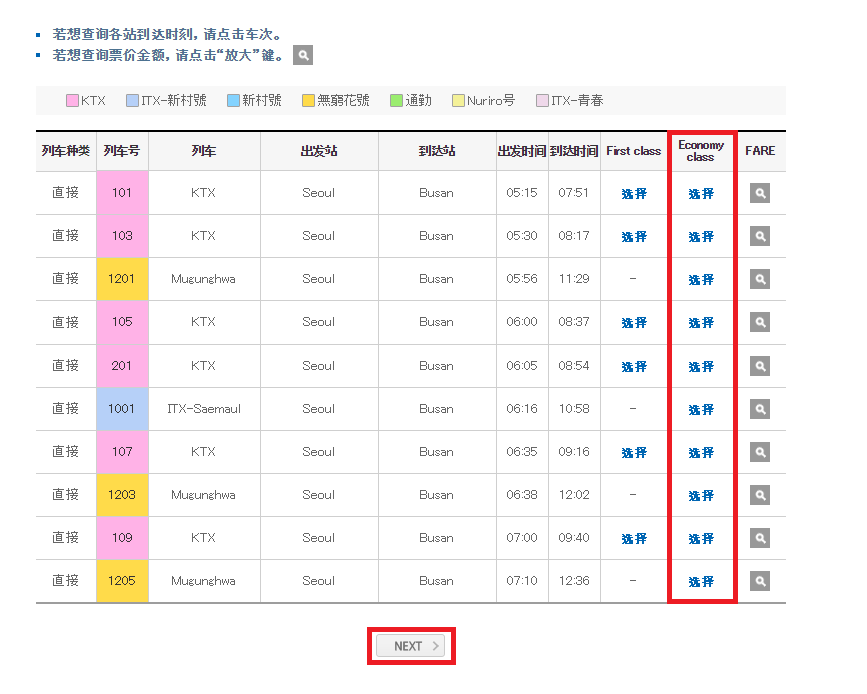Open the fare magnifier icon for train 1201
Image resolution: width=867 pixels, height=694 pixels.
(x=760, y=279)
